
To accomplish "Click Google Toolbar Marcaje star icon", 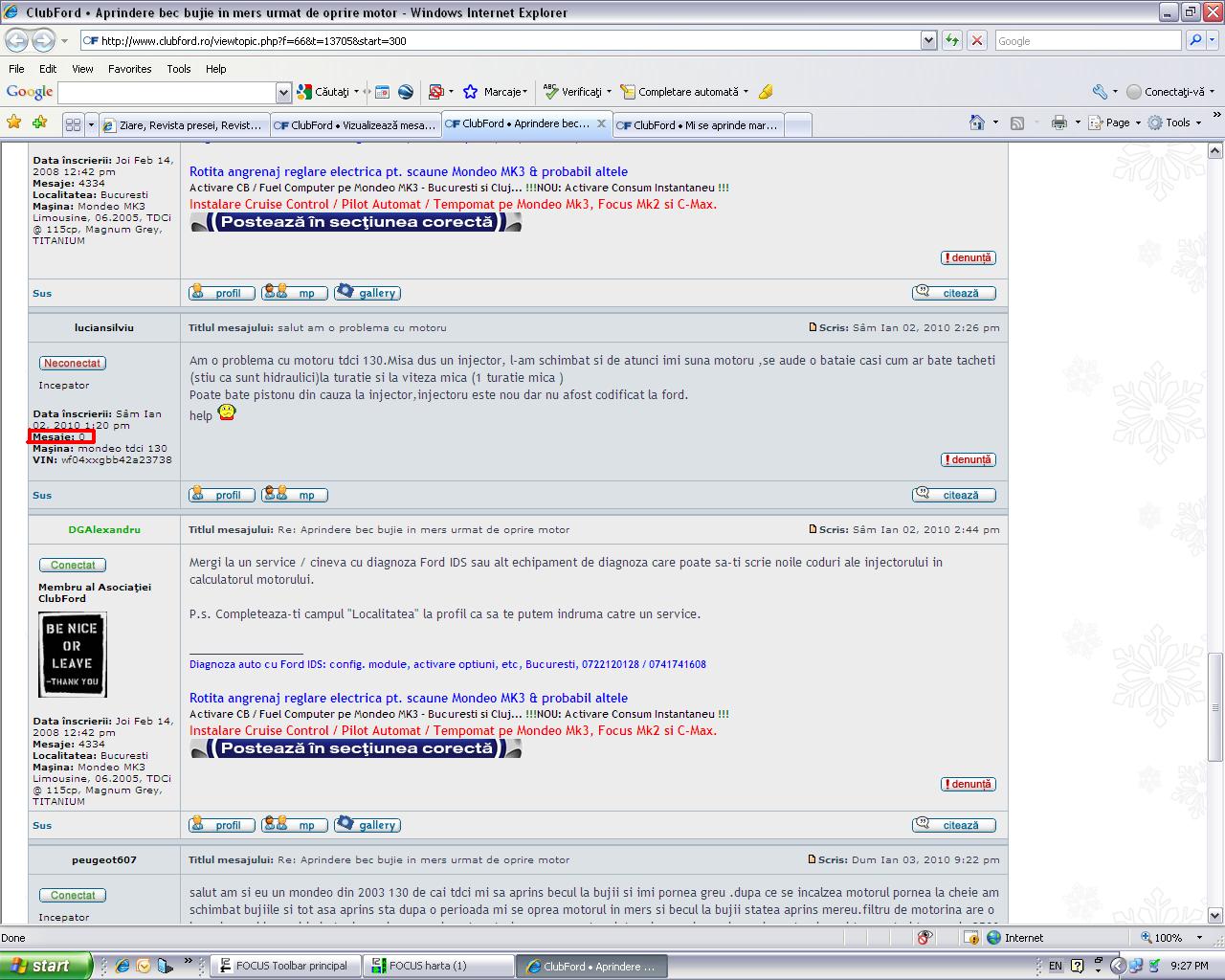I will (470, 92).
